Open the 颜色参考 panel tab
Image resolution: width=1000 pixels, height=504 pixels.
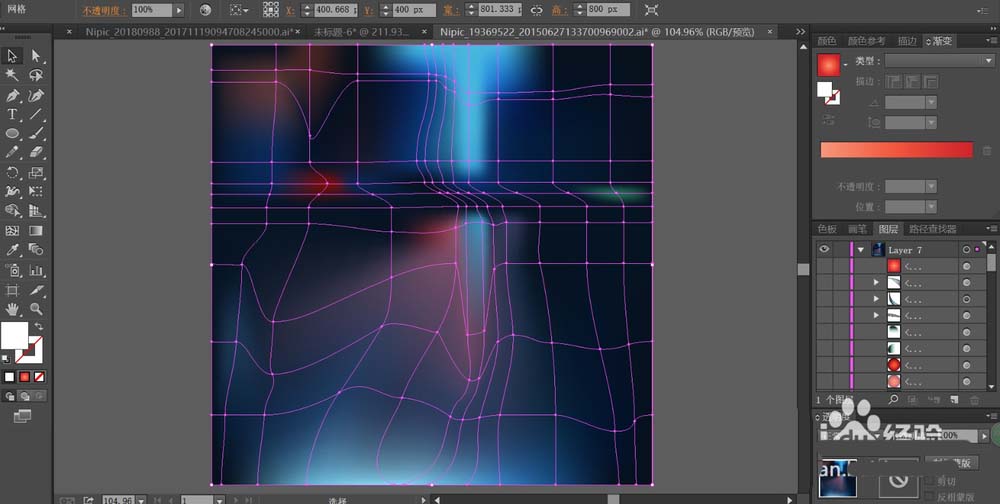pos(866,41)
